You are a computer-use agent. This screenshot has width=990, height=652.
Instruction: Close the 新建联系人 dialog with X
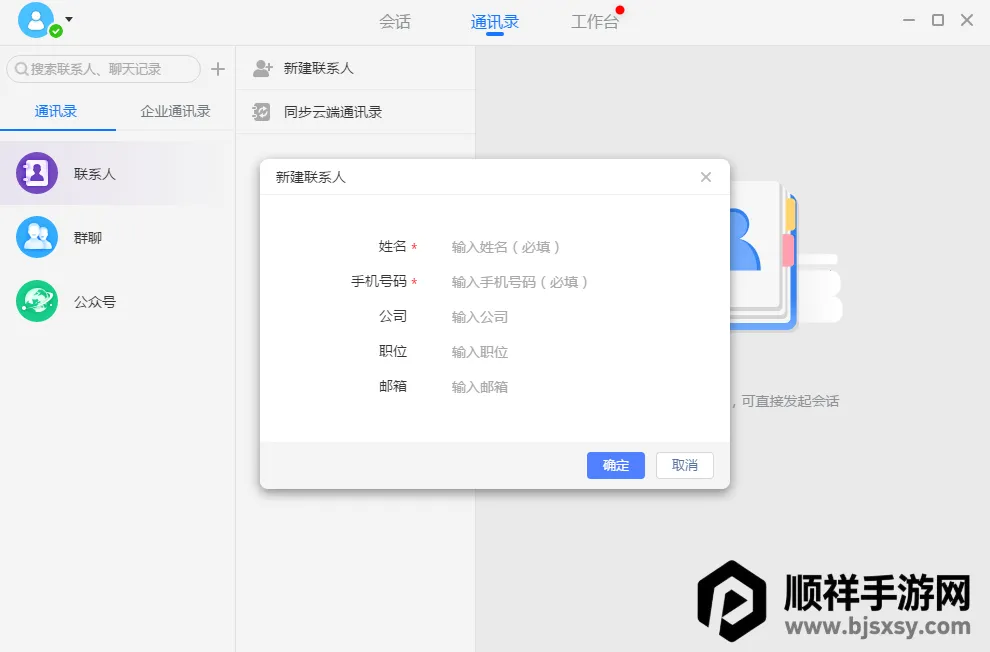pyautogui.click(x=706, y=177)
